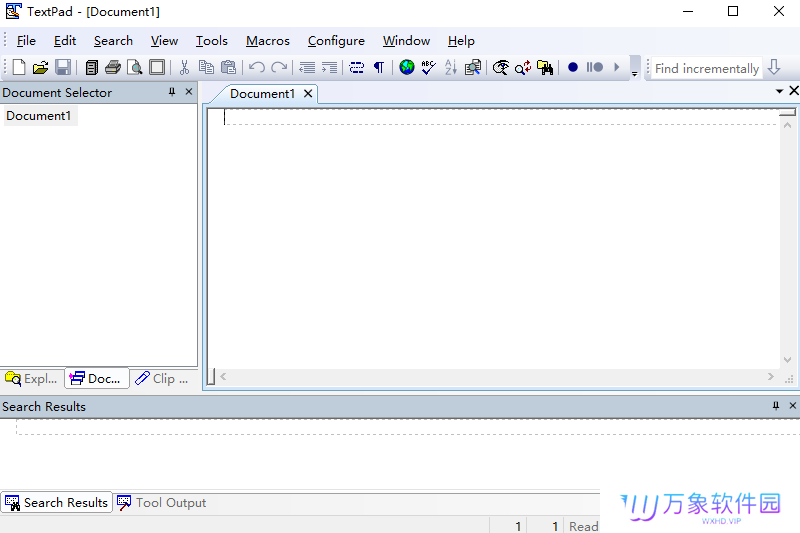
Task: Select the Tool Output tab
Action: point(162,502)
